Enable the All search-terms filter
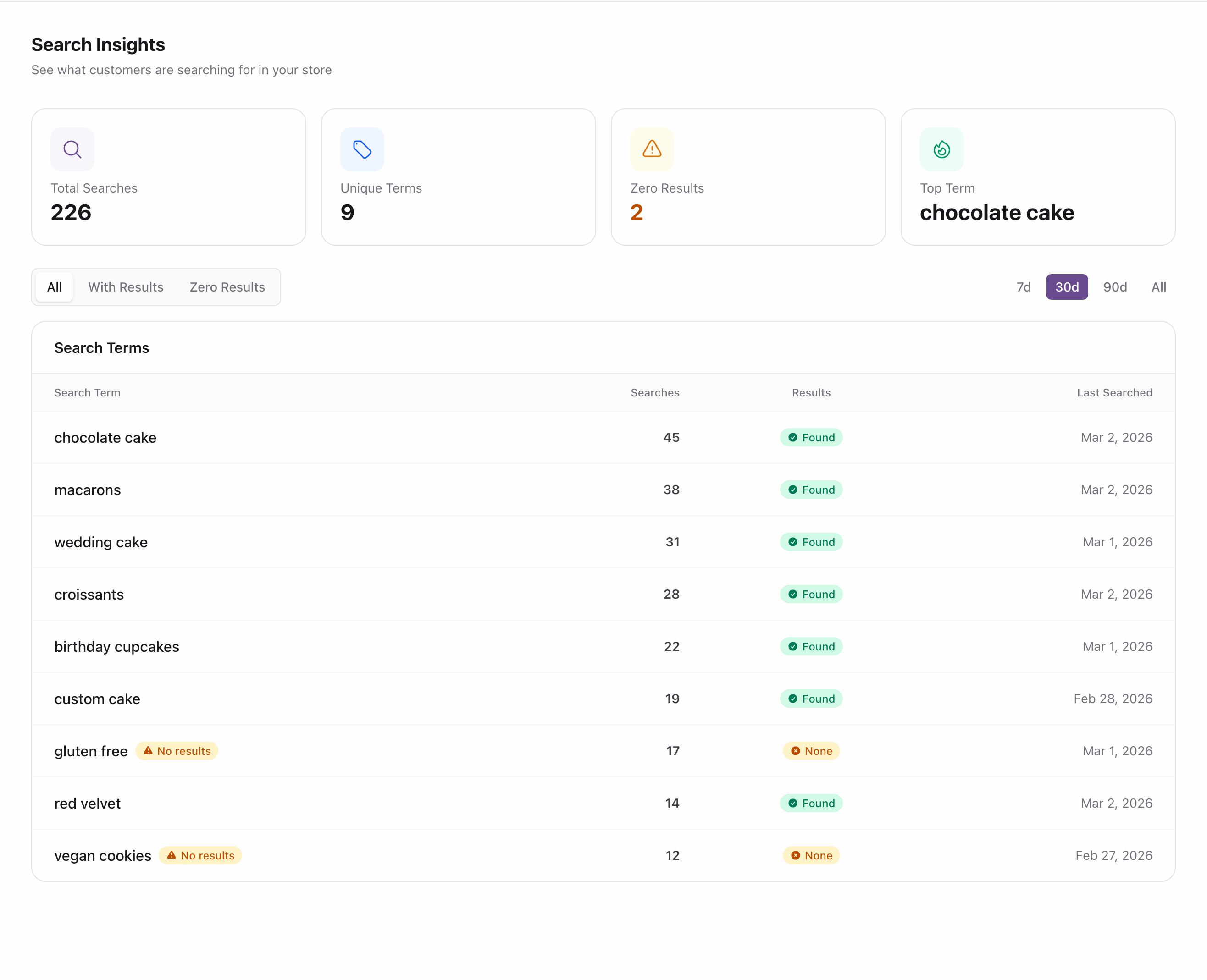The width and height of the screenshot is (1207, 980). click(54, 287)
